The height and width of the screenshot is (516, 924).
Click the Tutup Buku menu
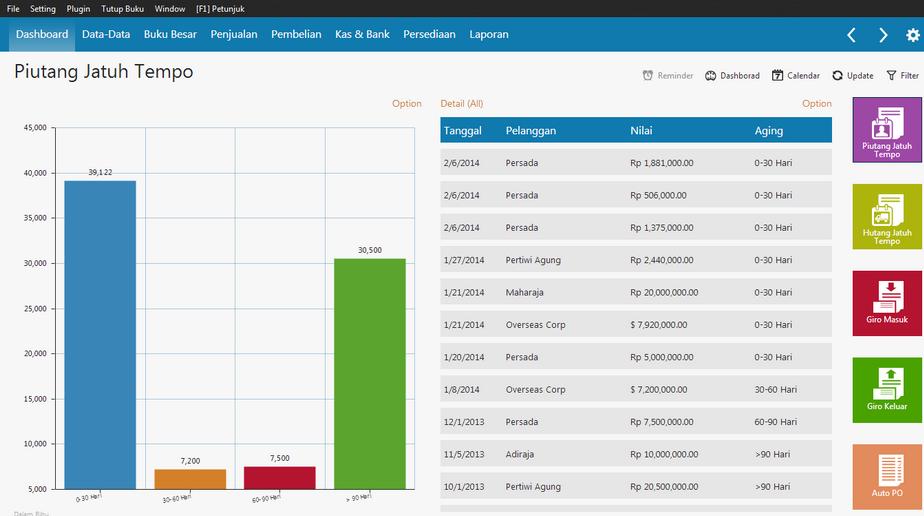pyautogui.click(x=122, y=9)
